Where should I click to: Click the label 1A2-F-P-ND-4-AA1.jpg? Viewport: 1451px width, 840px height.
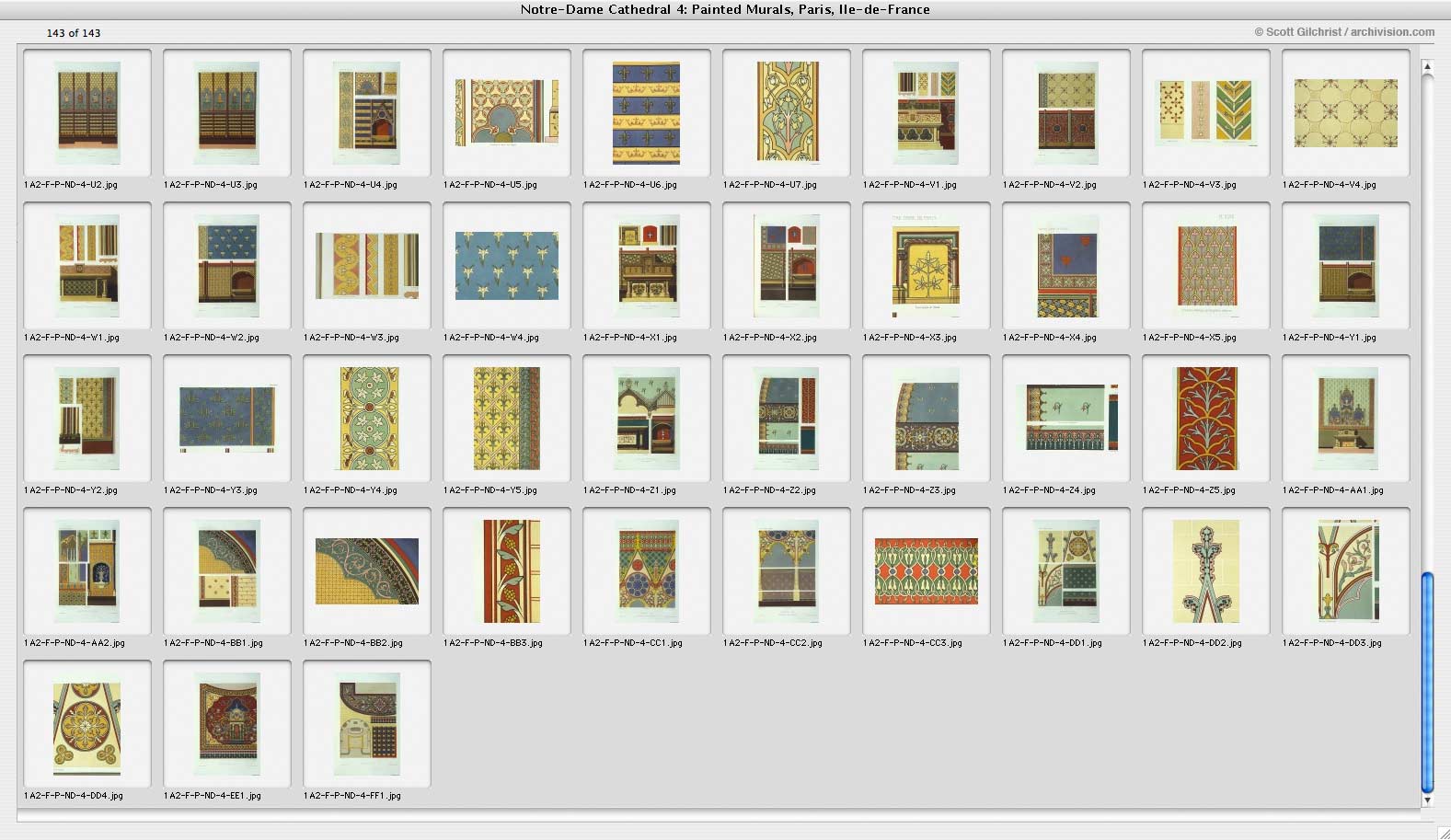(1333, 490)
